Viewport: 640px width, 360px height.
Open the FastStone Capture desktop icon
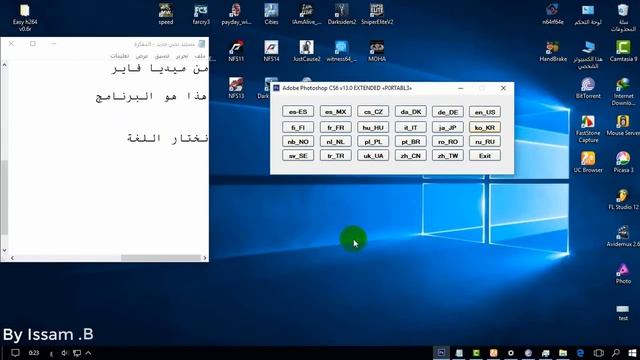tap(588, 129)
